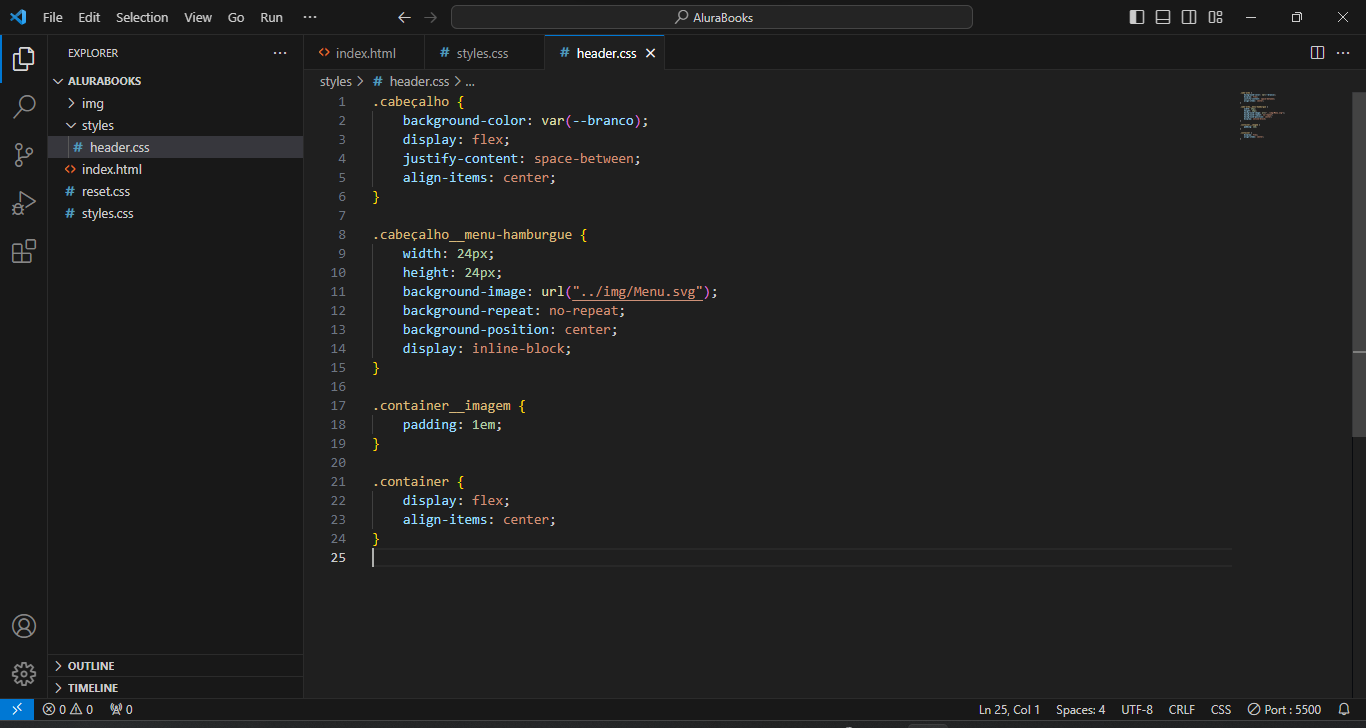Image resolution: width=1366 pixels, height=728 pixels.
Task: Split the editor to the right
Action: click(x=1318, y=53)
